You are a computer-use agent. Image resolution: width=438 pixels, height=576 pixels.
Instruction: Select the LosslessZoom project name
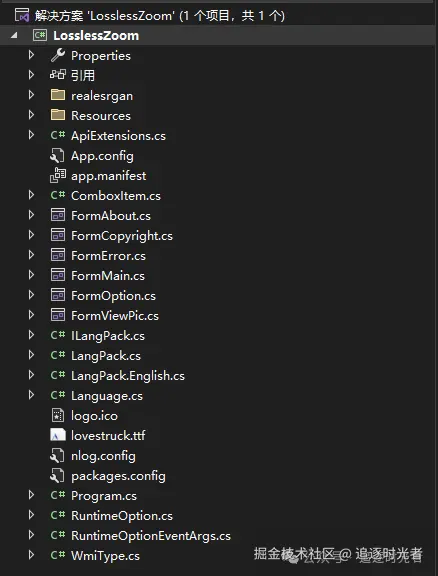point(96,36)
